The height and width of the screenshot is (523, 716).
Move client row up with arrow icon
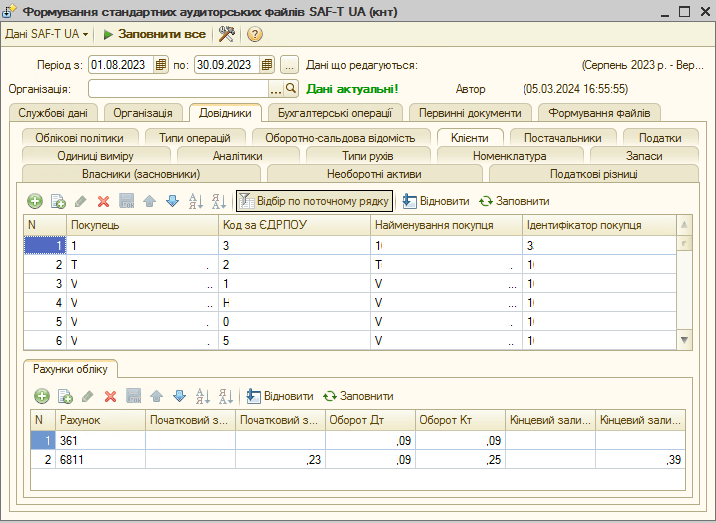149,201
